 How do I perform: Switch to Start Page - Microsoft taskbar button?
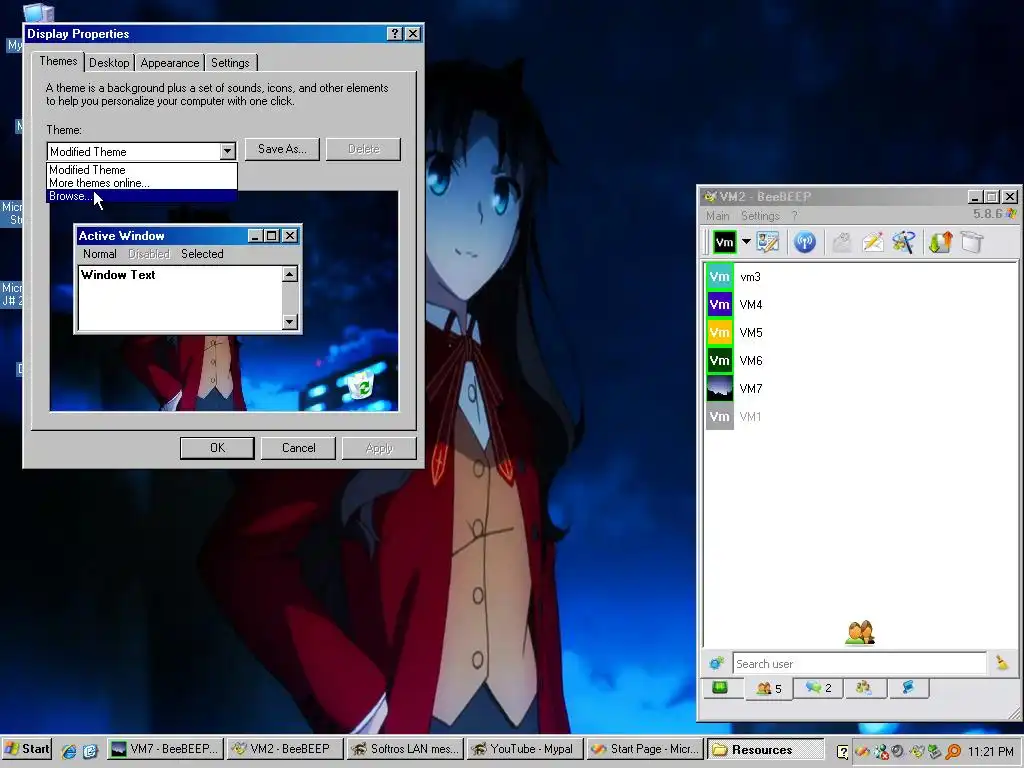[645, 749]
